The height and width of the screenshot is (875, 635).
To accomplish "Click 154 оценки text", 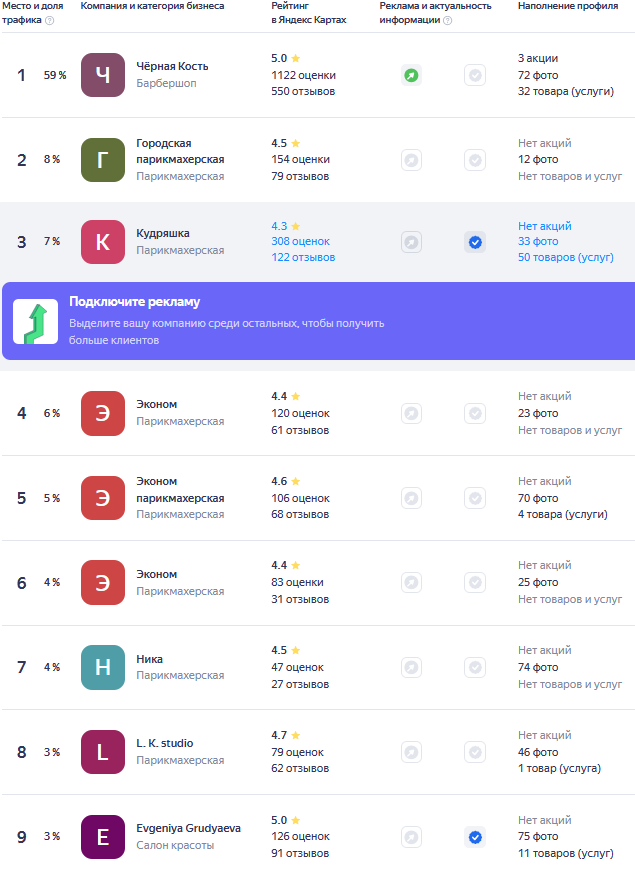I will 300,160.
